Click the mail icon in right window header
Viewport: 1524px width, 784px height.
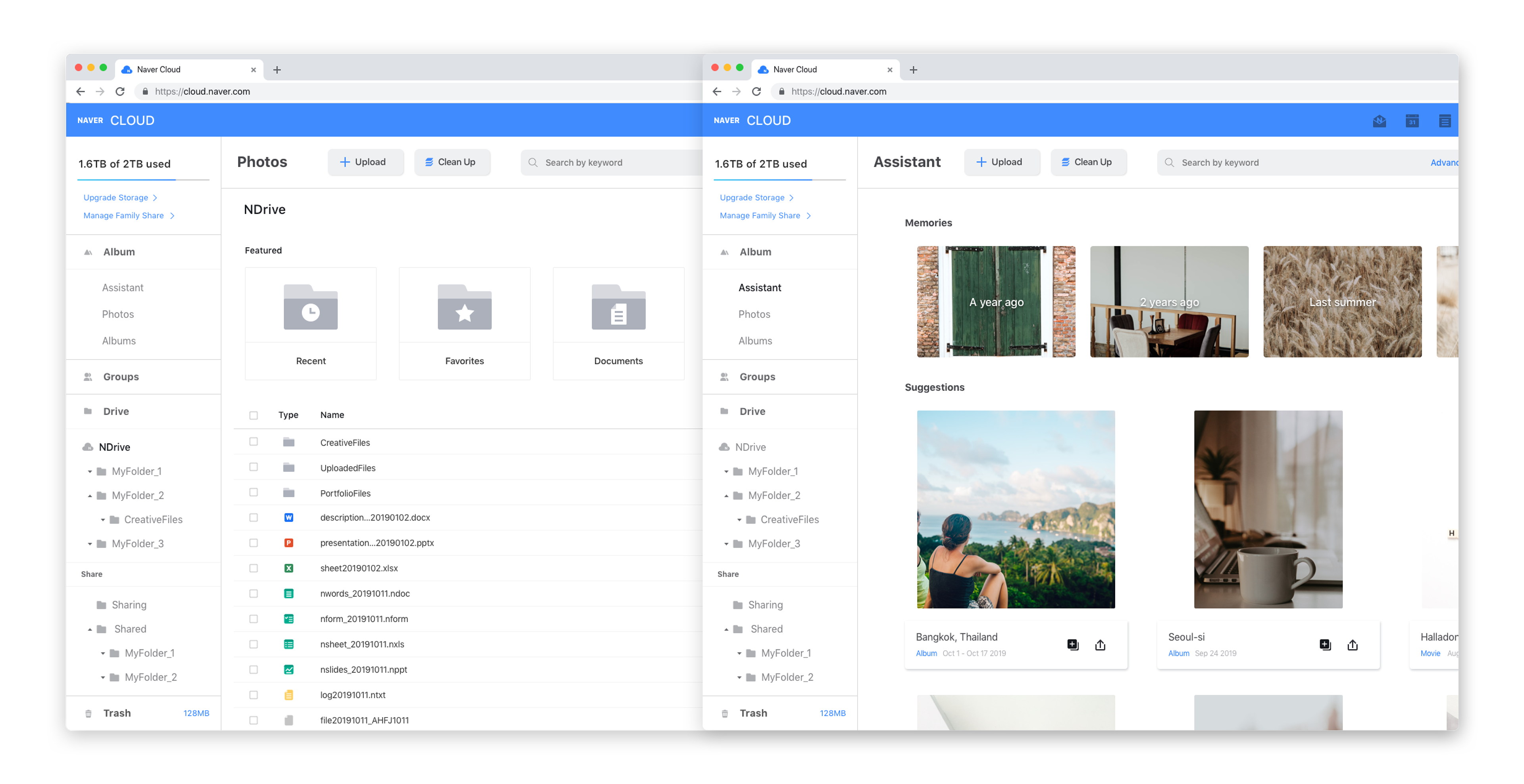coord(1379,121)
